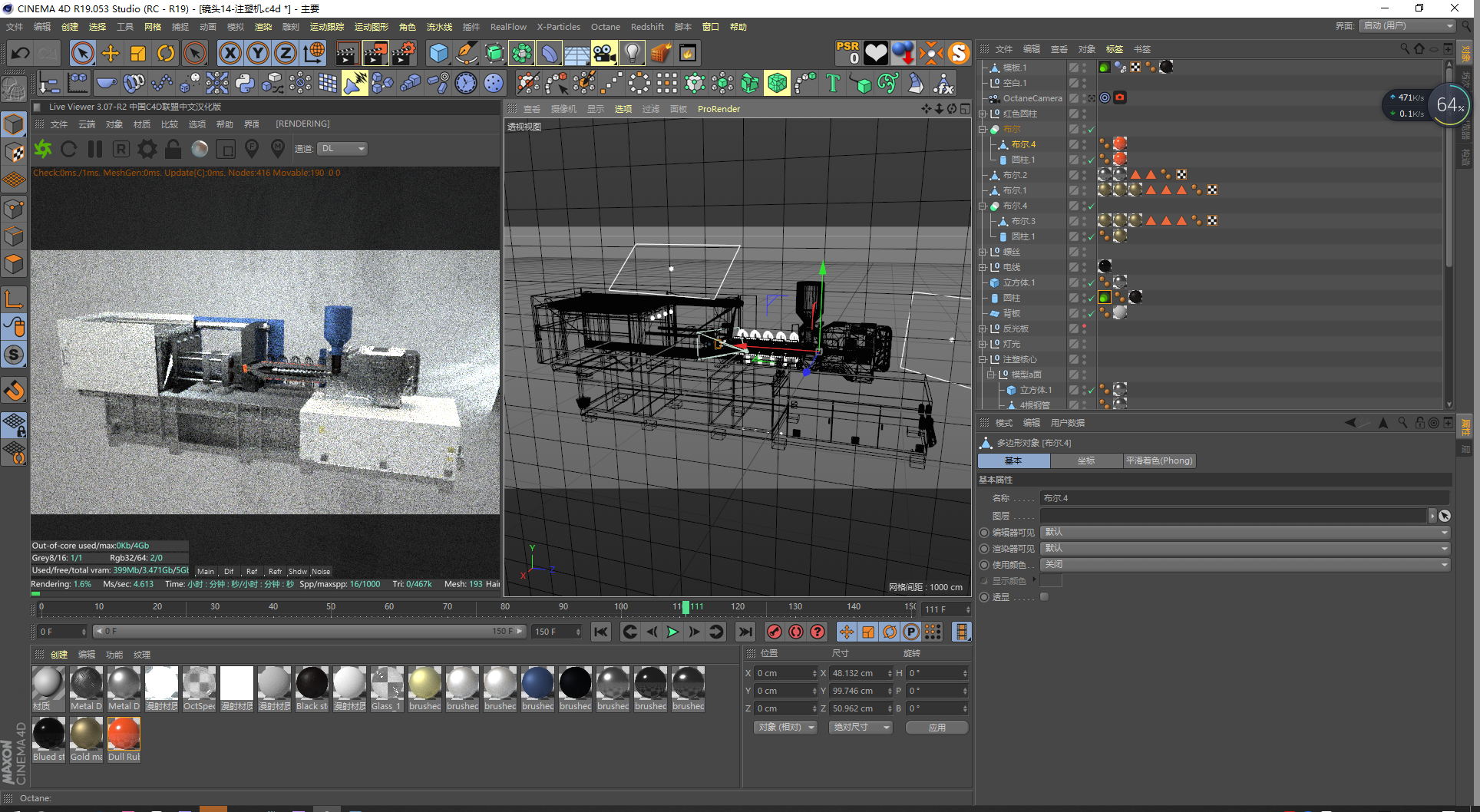Go to start of animation
The height and width of the screenshot is (812, 1480).
(x=601, y=632)
